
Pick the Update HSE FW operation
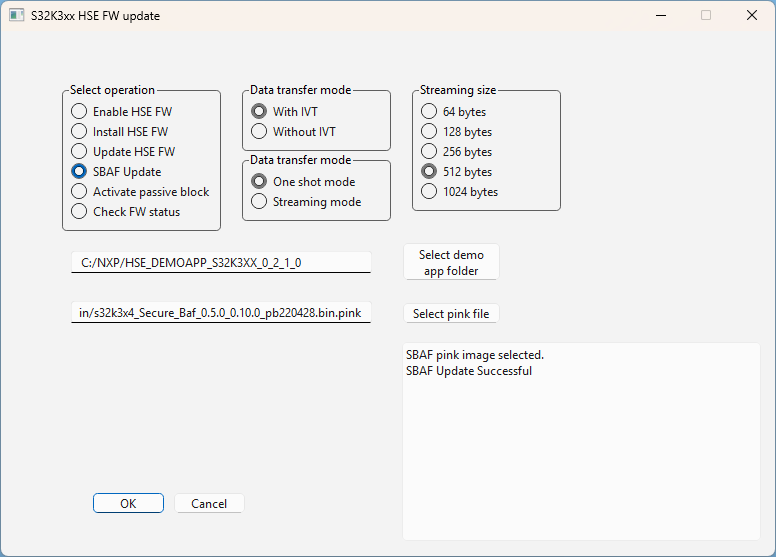(x=80, y=152)
